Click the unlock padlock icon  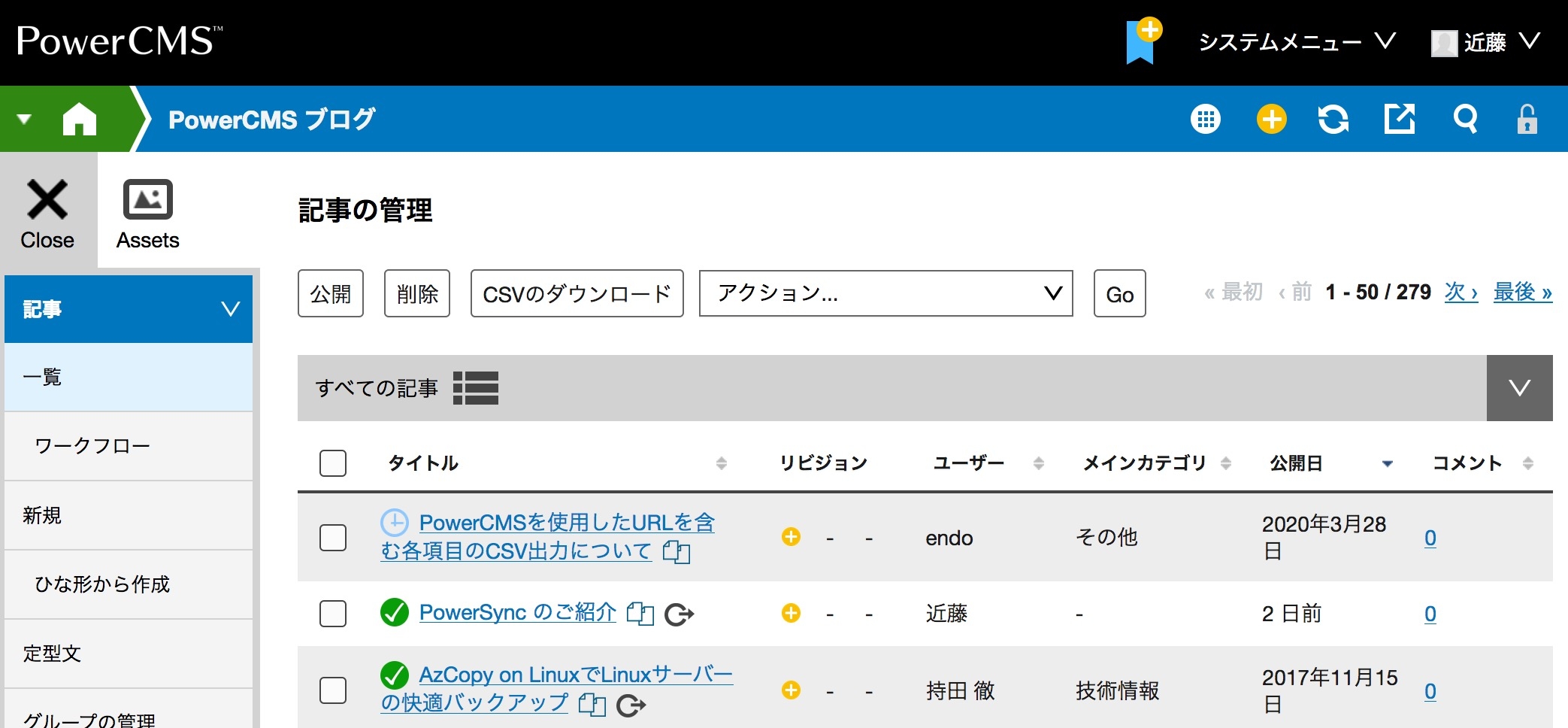point(1527,119)
